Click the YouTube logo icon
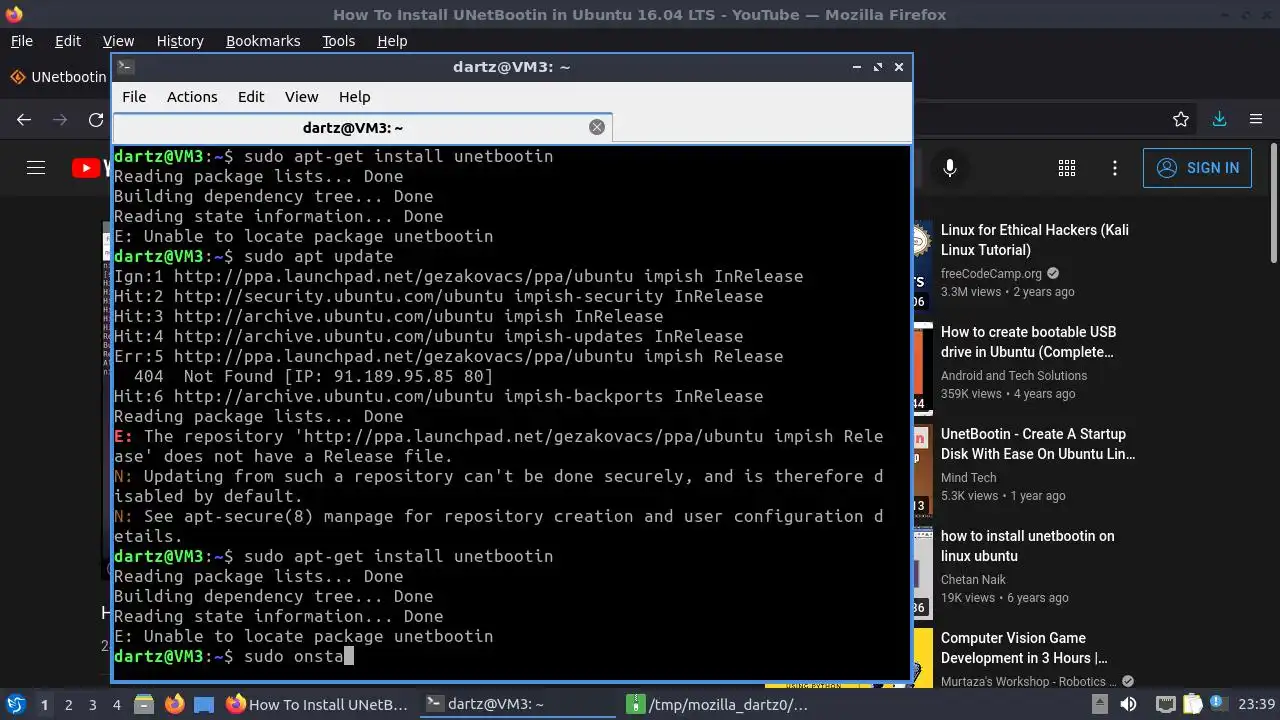The height and width of the screenshot is (720, 1280). click(89, 168)
